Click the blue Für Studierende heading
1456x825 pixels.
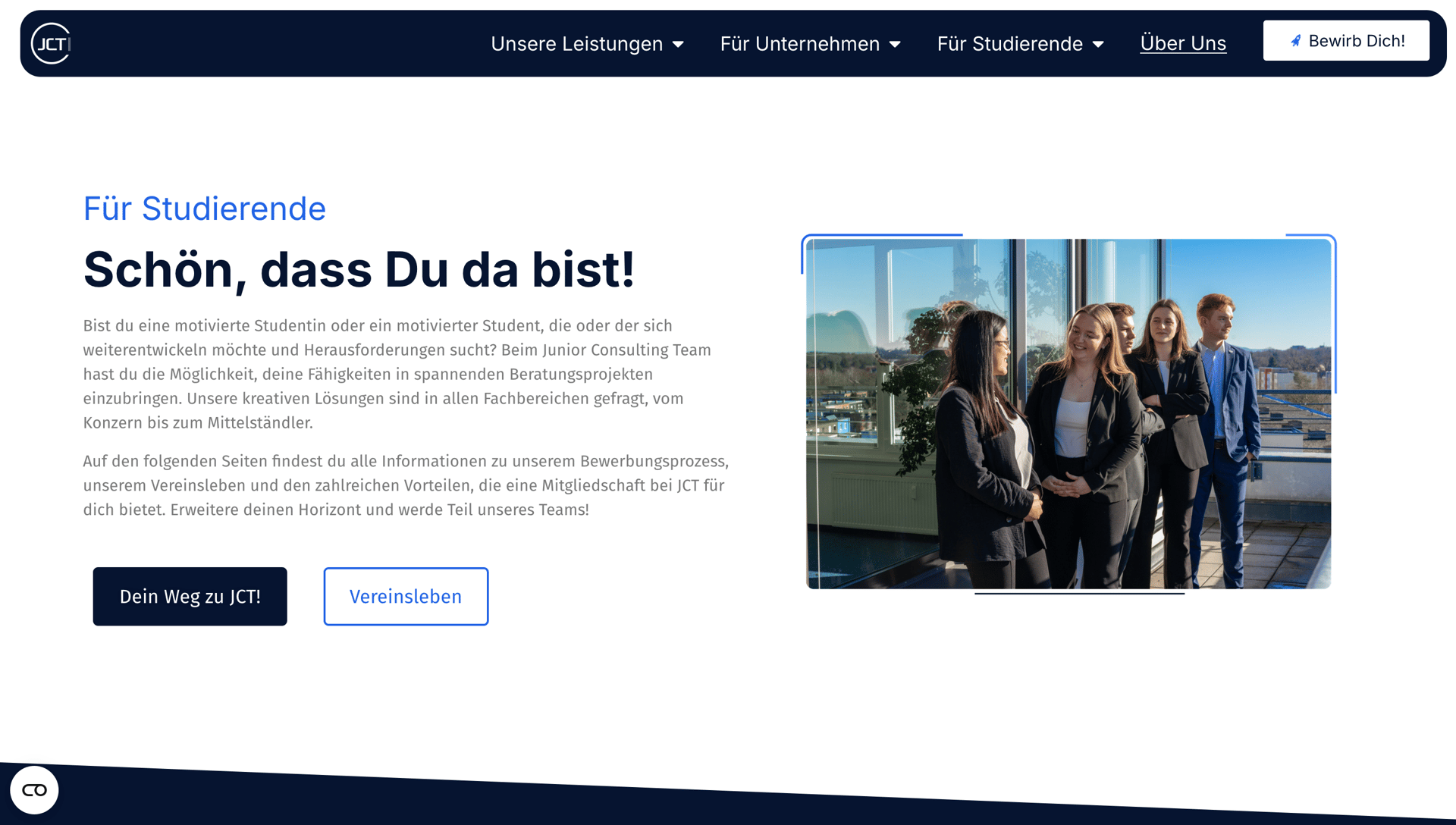pyautogui.click(x=204, y=209)
